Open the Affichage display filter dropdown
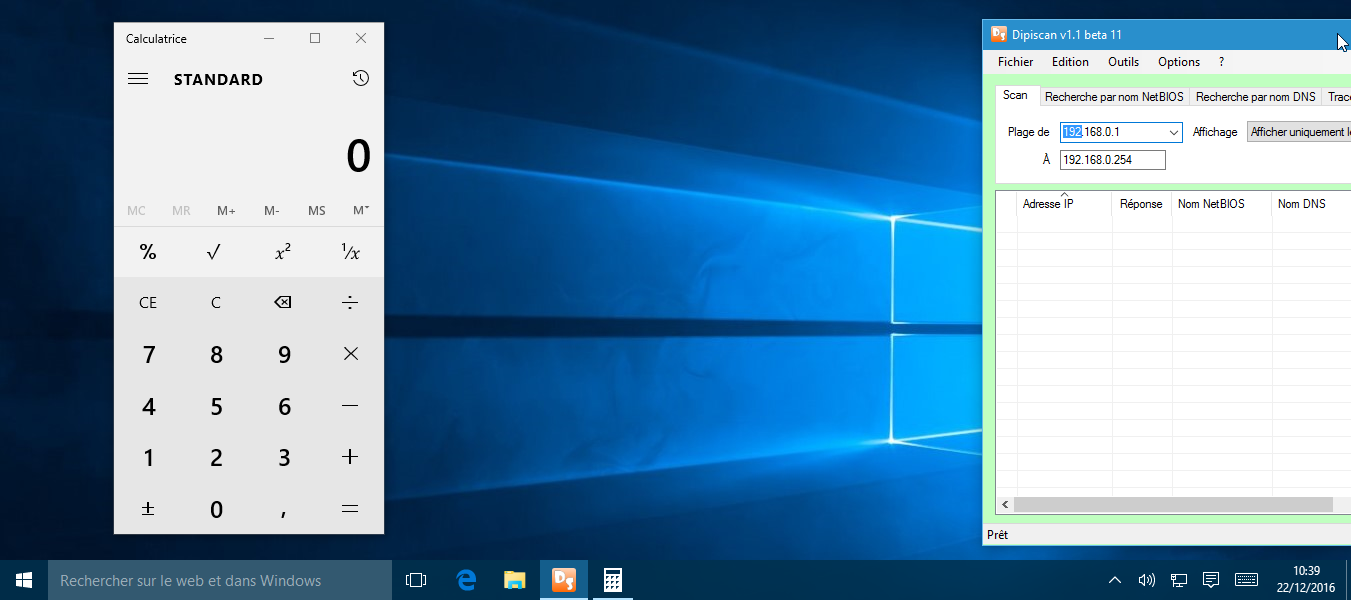This screenshot has width=1351, height=600. pyautogui.click(x=1298, y=132)
